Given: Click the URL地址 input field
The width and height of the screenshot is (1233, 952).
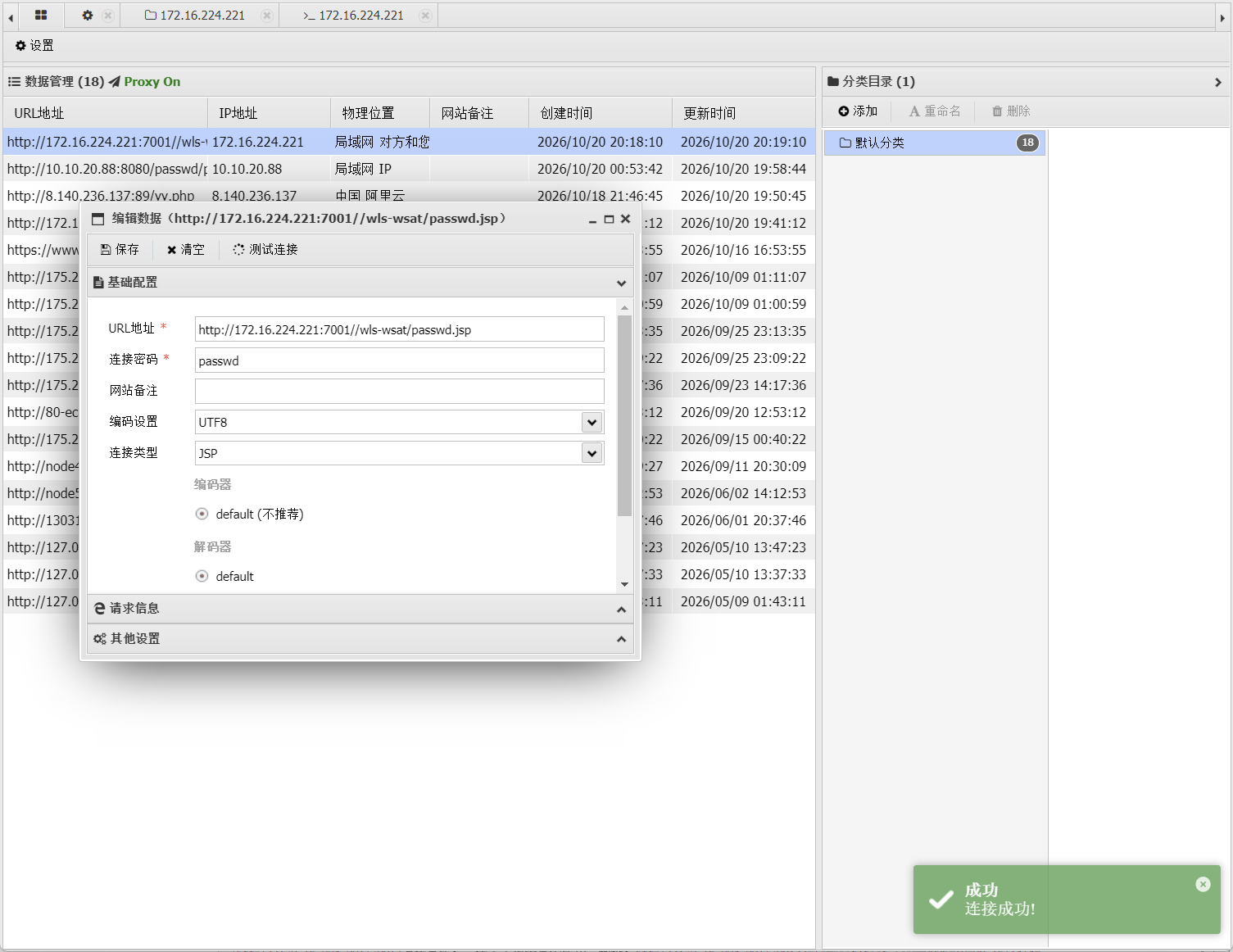Looking at the screenshot, I should (400, 329).
